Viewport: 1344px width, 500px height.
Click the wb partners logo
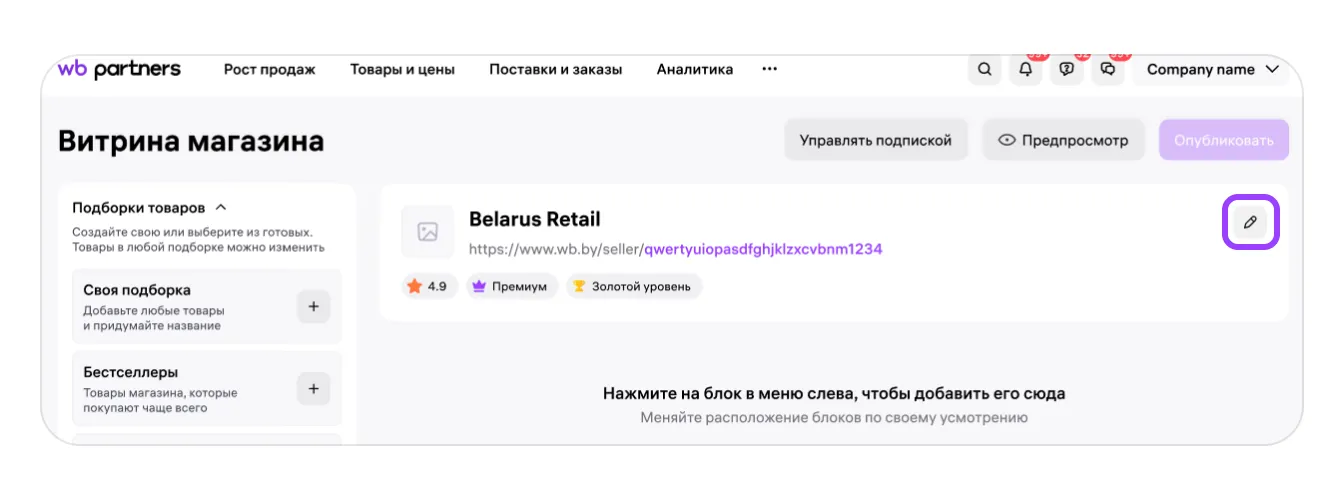(x=119, y=69)
